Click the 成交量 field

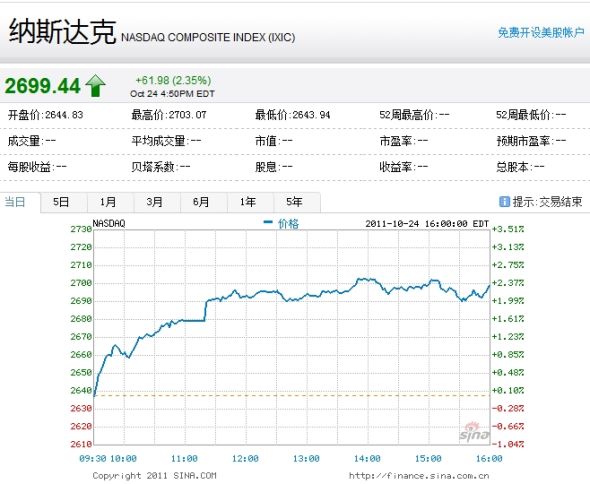(x=32, y=141)
